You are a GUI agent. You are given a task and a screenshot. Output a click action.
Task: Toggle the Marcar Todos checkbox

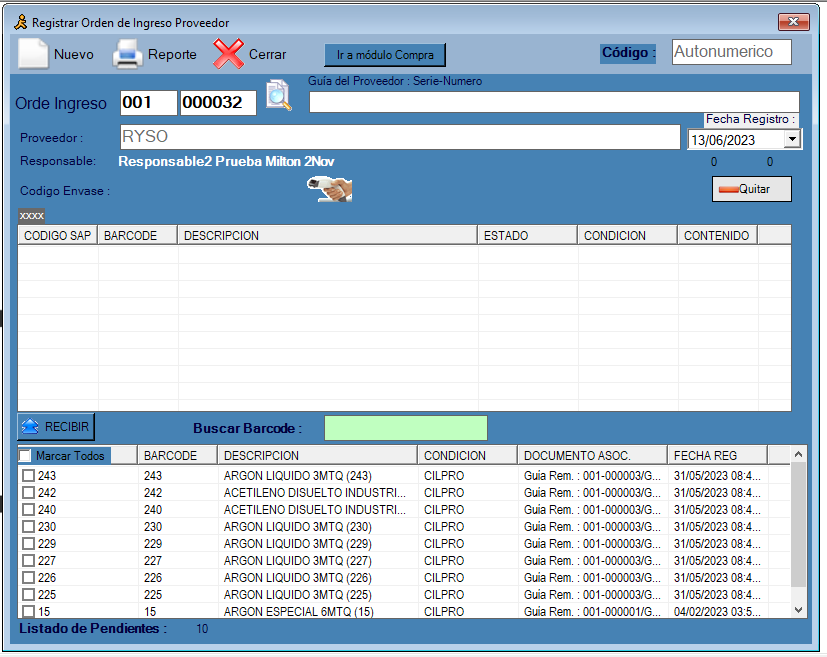25,456
